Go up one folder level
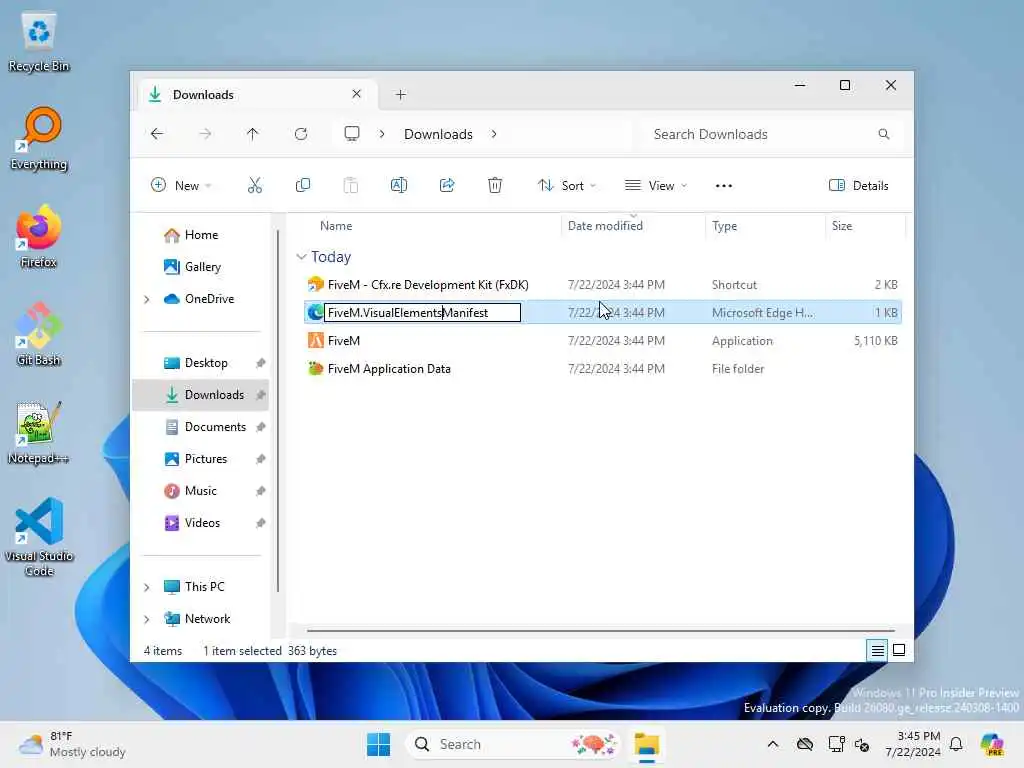 (x=253, y=134)
